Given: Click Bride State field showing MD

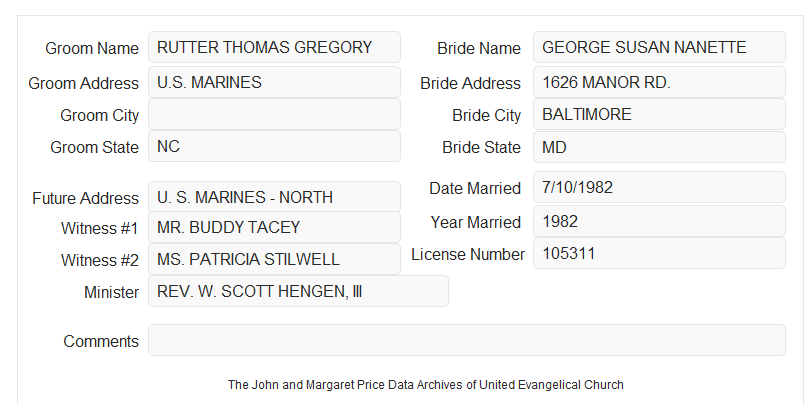Looking at the screenshot, I should 659,147.
